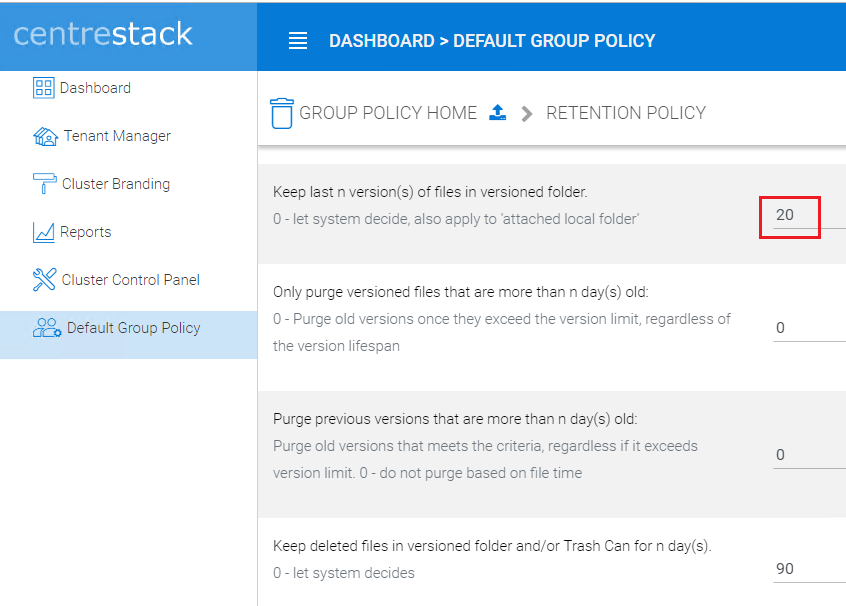This screenshot has width=846, height=606.
Task: Click the Default Group Policy users icon
Action: (47, 328)
